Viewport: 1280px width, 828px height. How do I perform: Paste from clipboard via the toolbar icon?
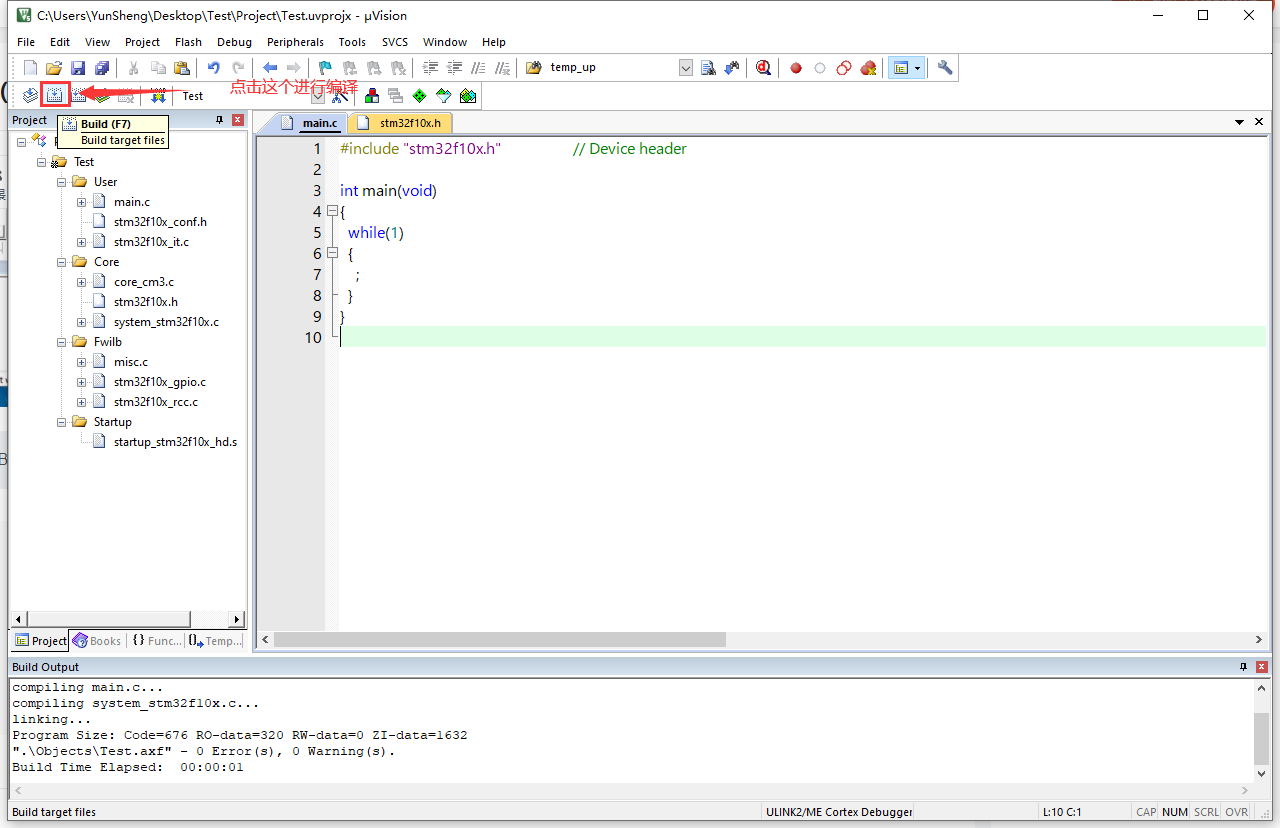(182, 68)
